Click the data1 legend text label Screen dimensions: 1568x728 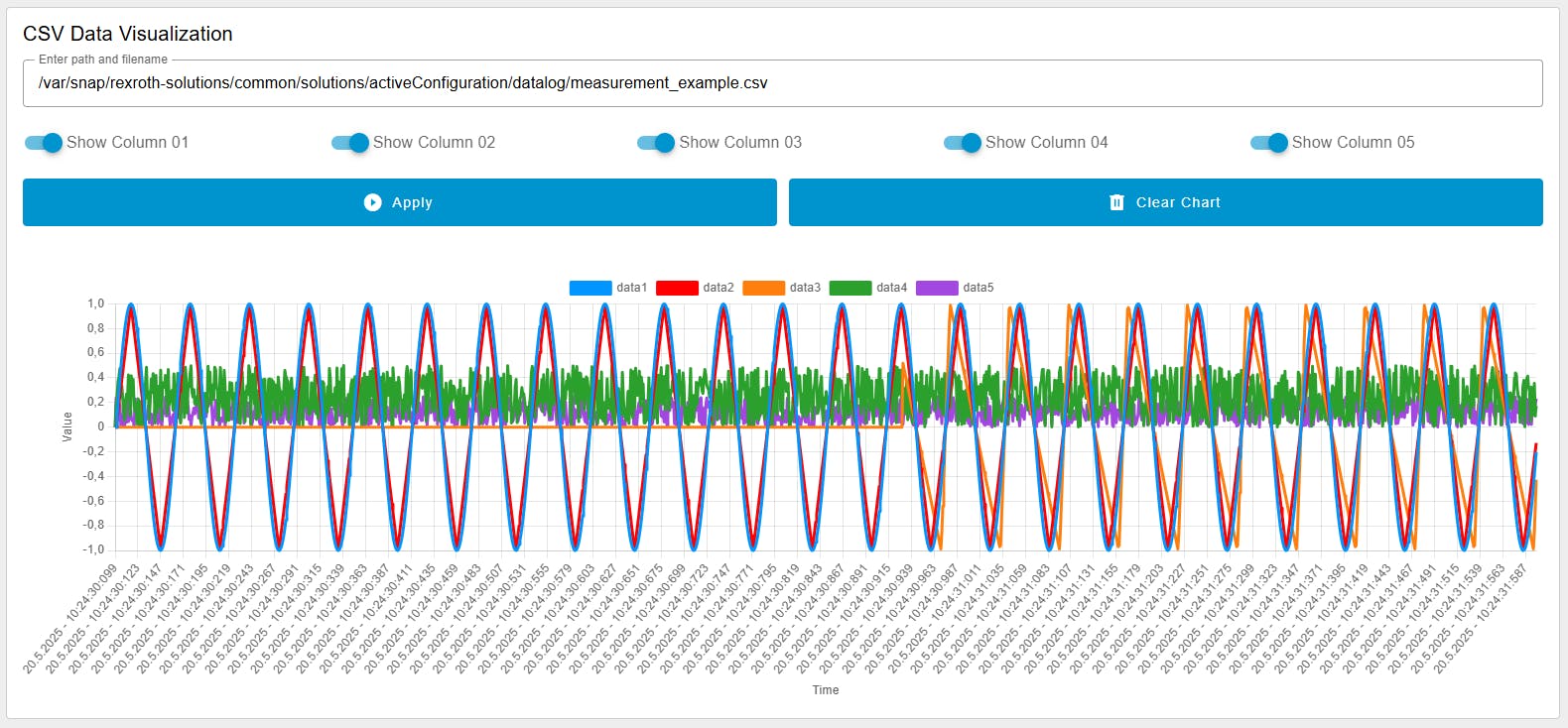coord(631,288)
